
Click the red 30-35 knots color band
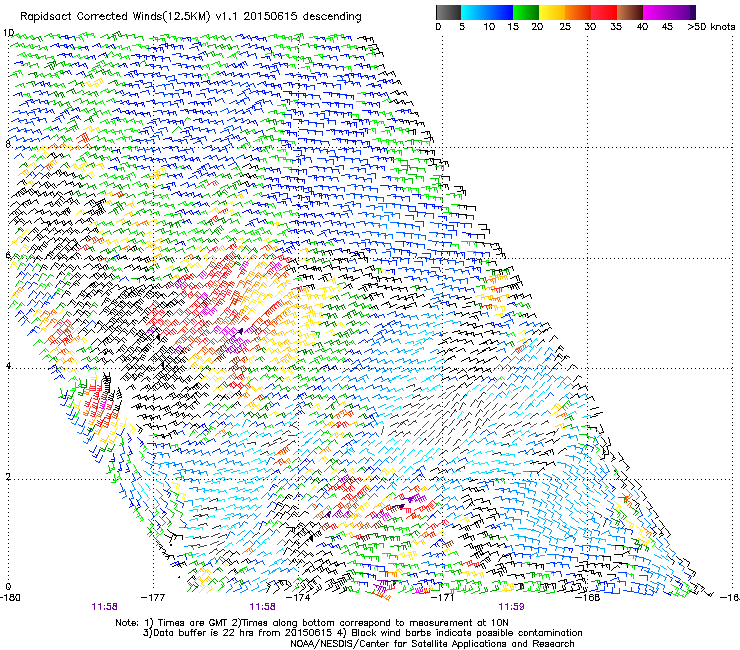pos(604,12)
